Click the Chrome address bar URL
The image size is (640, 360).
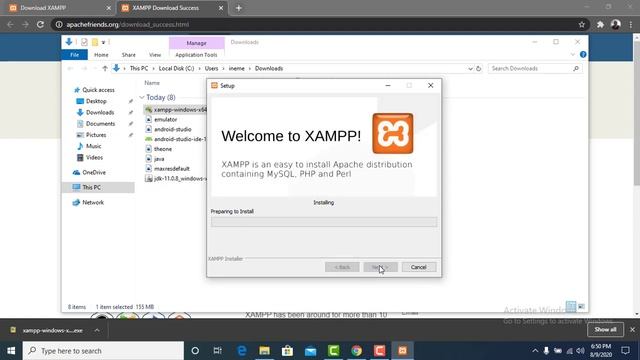tap(127, 24)
